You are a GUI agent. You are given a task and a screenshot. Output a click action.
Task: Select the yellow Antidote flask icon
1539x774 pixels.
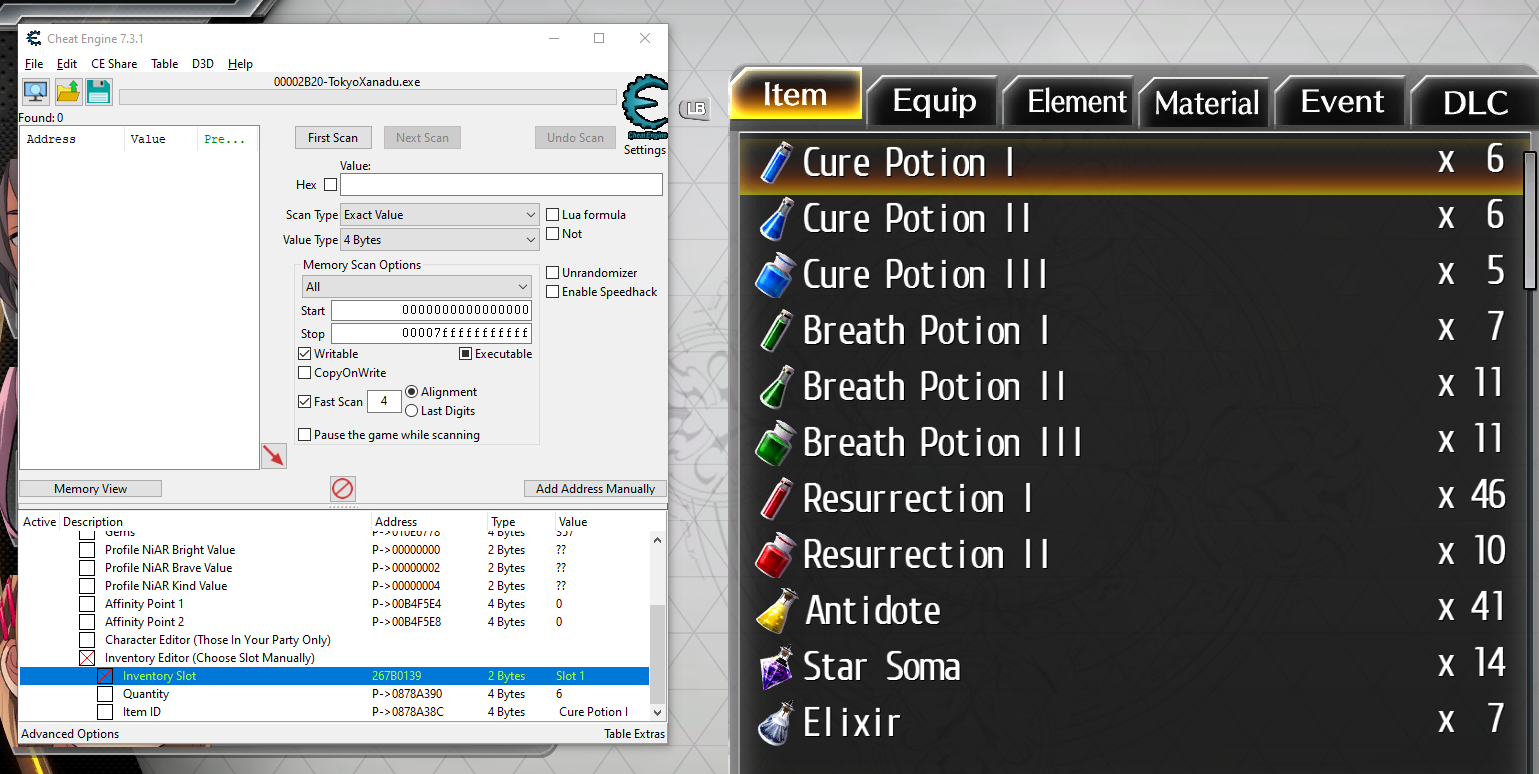click(x=776, y=610)
